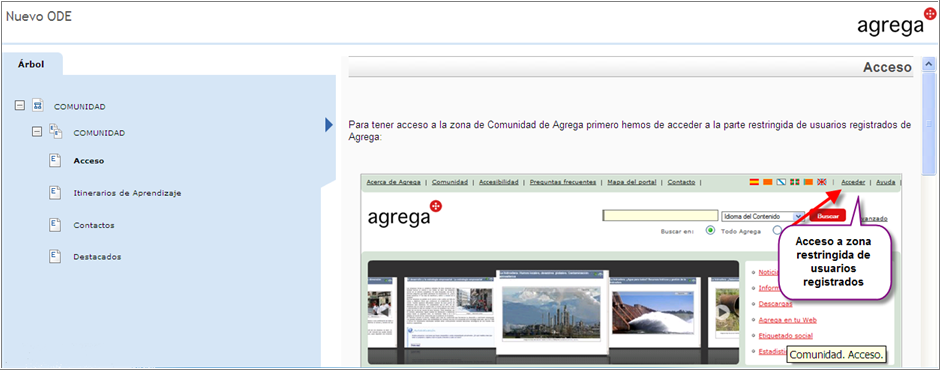Collapse the root COMUNIDAD tree node
940x370 pixels.
coord(20,105)
